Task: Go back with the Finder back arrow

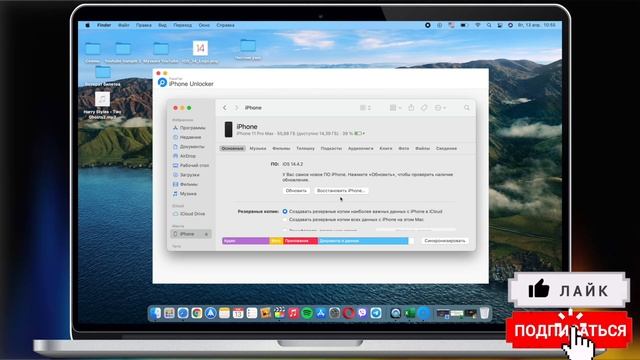Action: (x=224, y=108)
